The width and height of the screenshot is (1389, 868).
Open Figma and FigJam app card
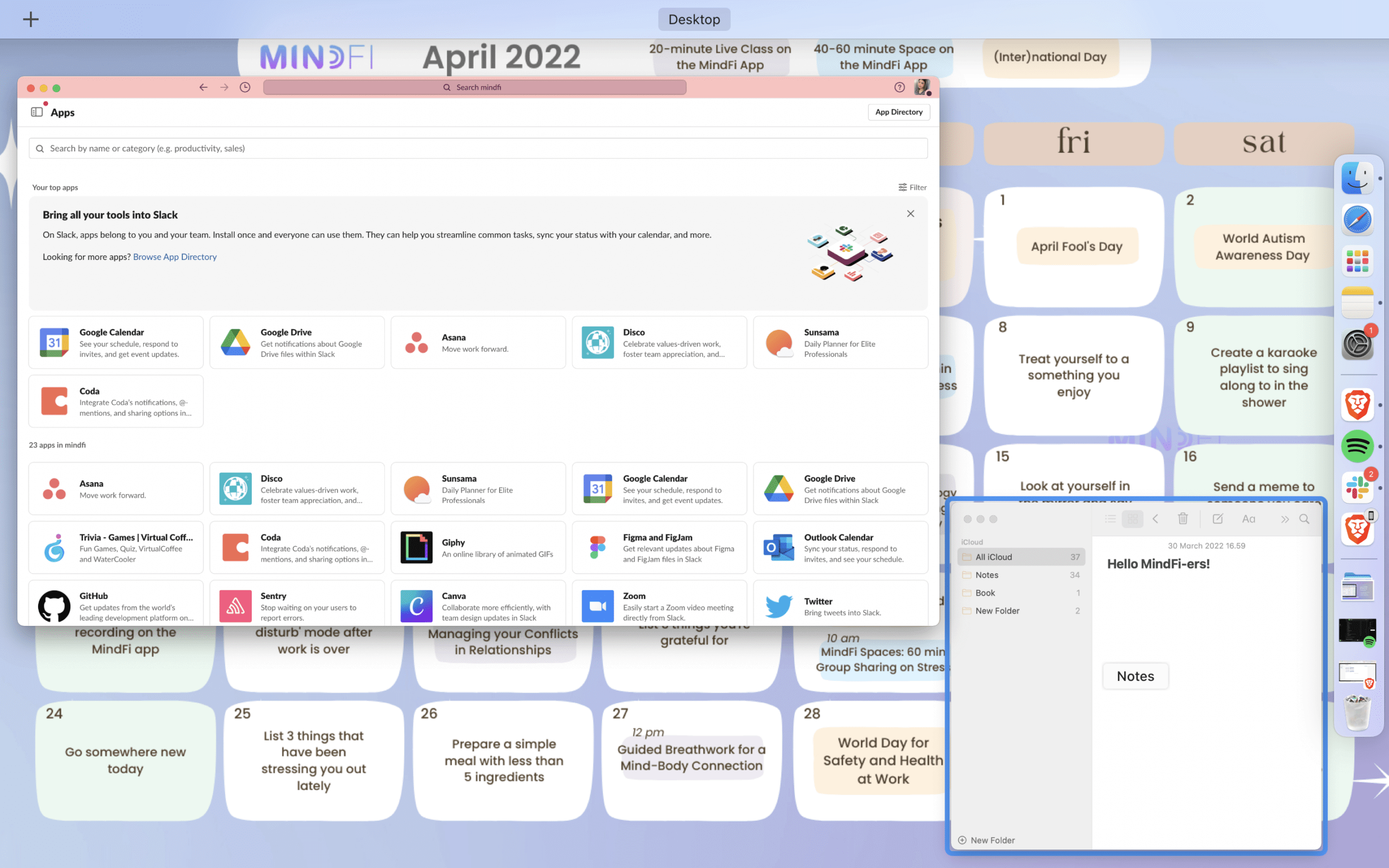pyautogui.click(x=659, y=548)
